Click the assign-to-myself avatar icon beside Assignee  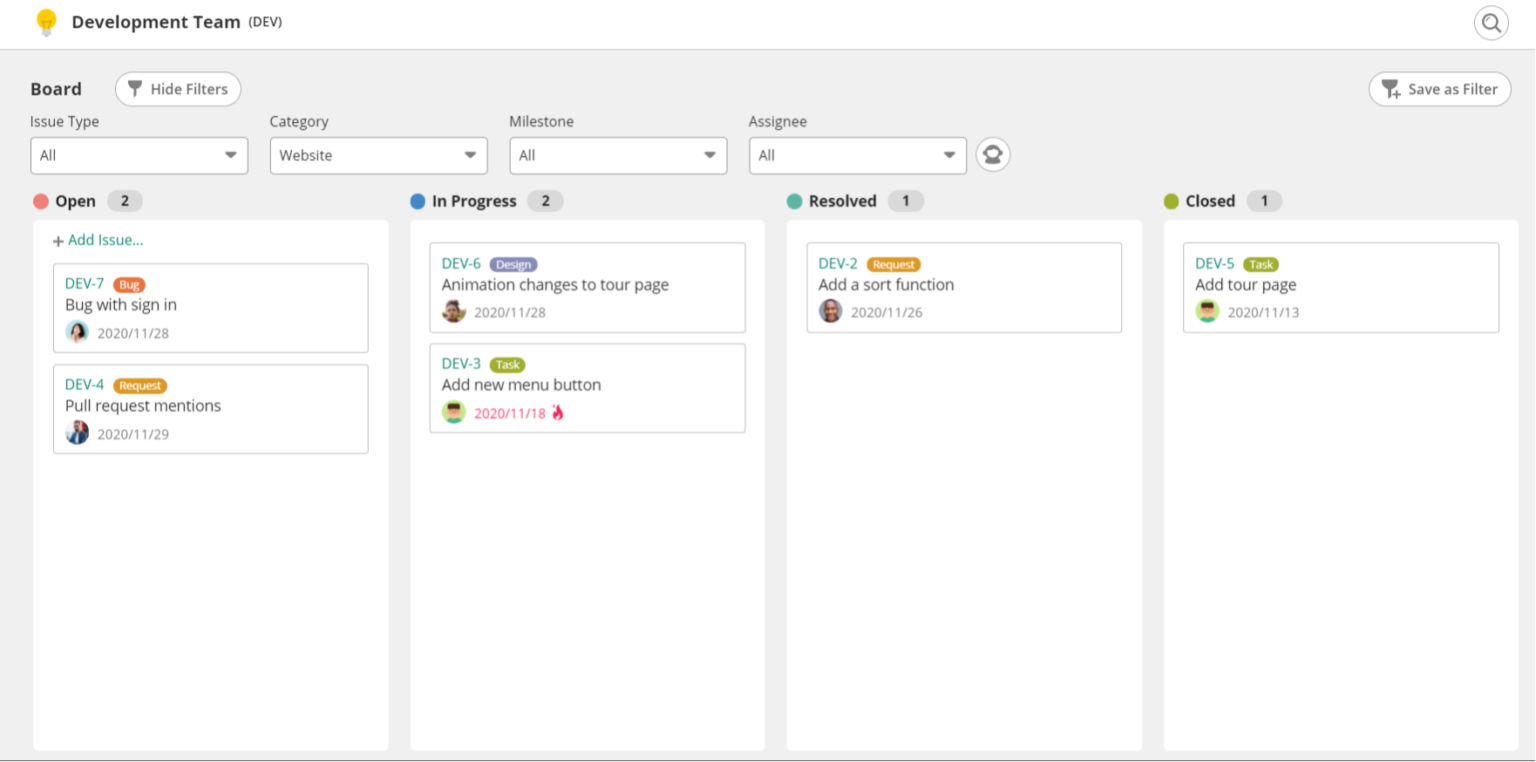coord(993,155)
